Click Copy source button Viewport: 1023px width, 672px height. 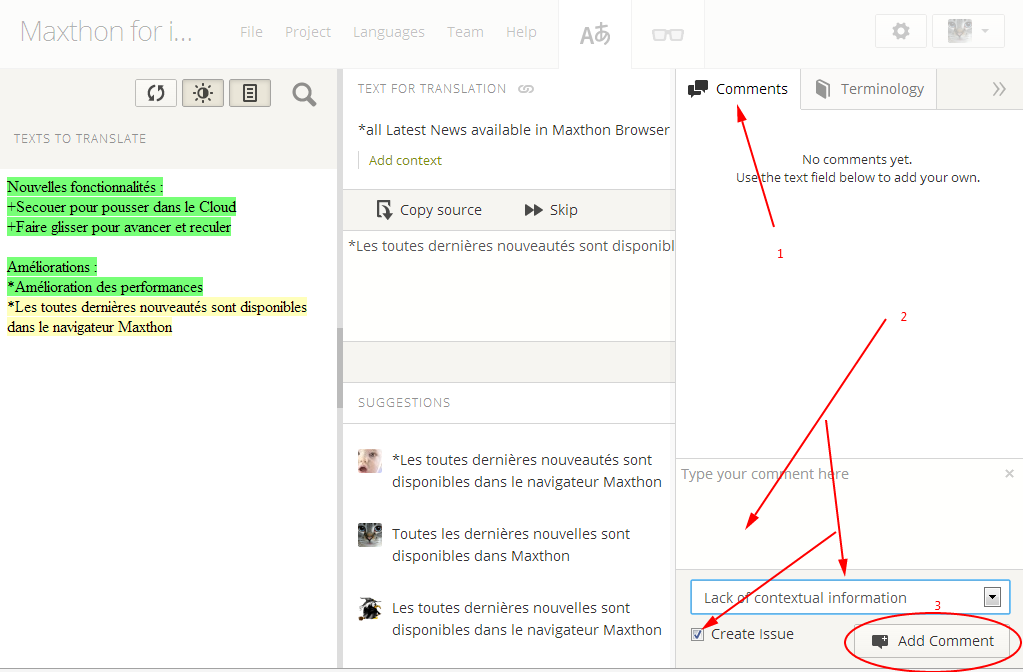point(429,210)
